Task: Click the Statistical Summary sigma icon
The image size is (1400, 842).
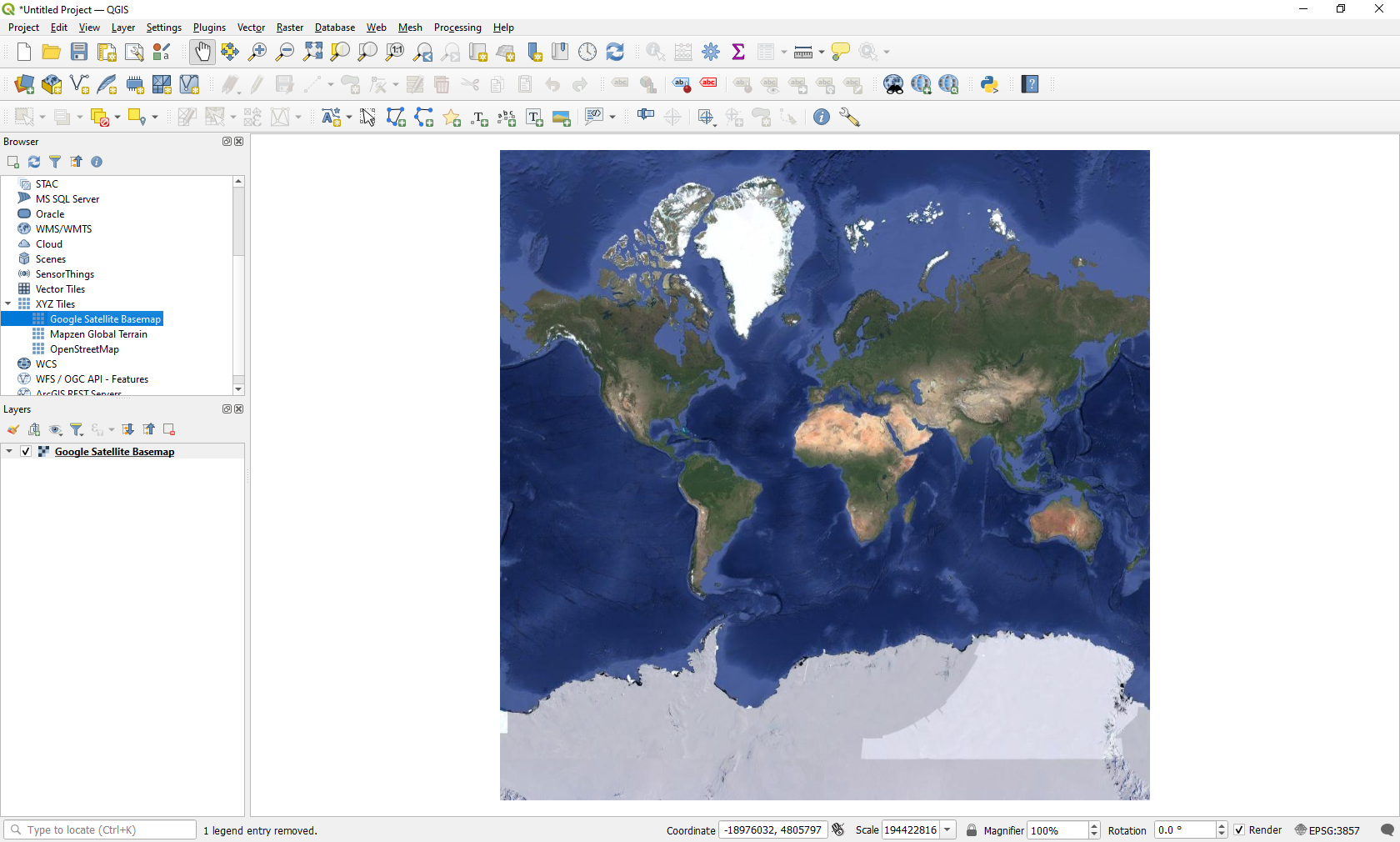Action: click(x=737, y=52)
